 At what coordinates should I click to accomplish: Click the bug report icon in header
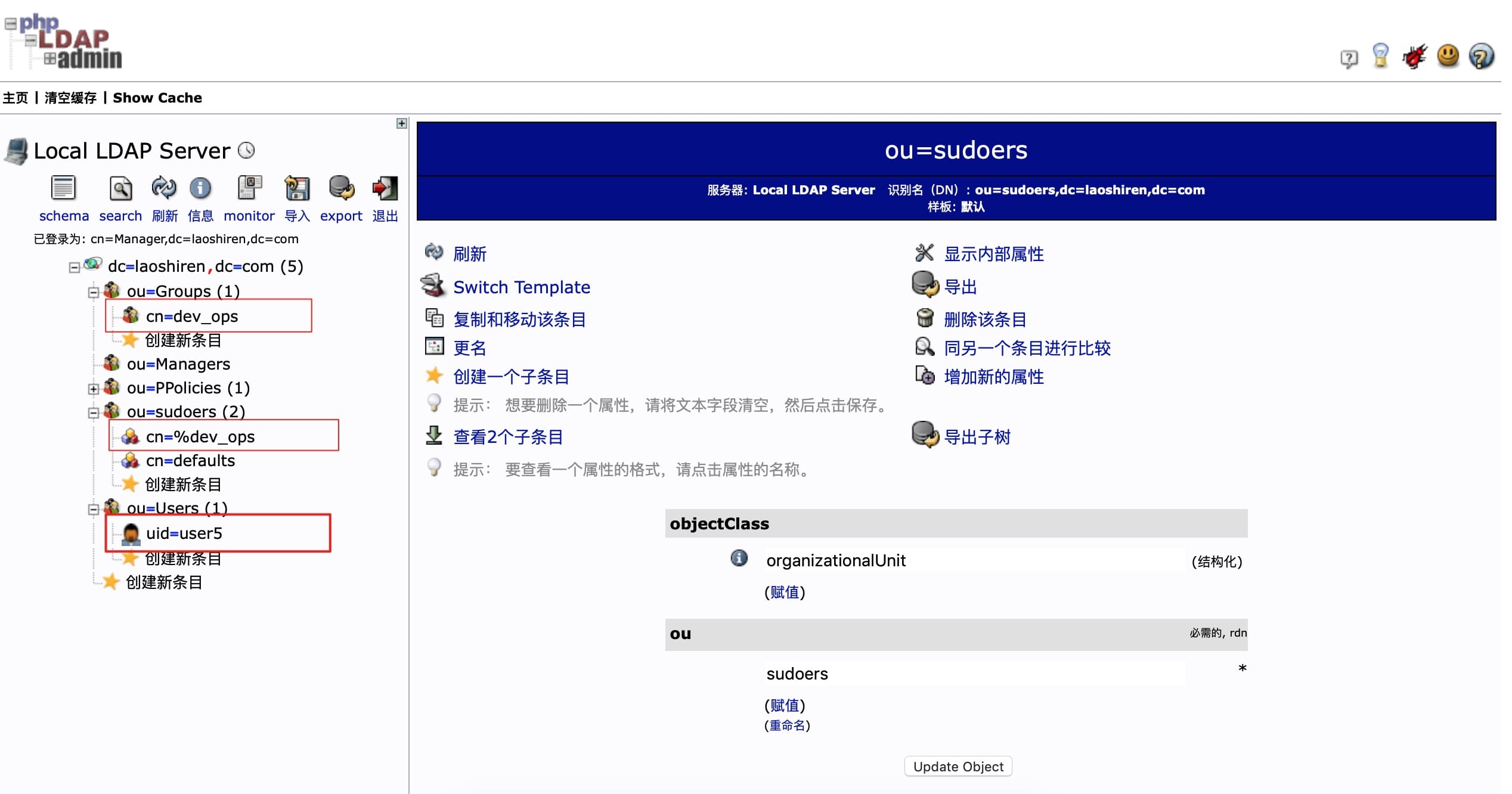[x=1414, y=57]
